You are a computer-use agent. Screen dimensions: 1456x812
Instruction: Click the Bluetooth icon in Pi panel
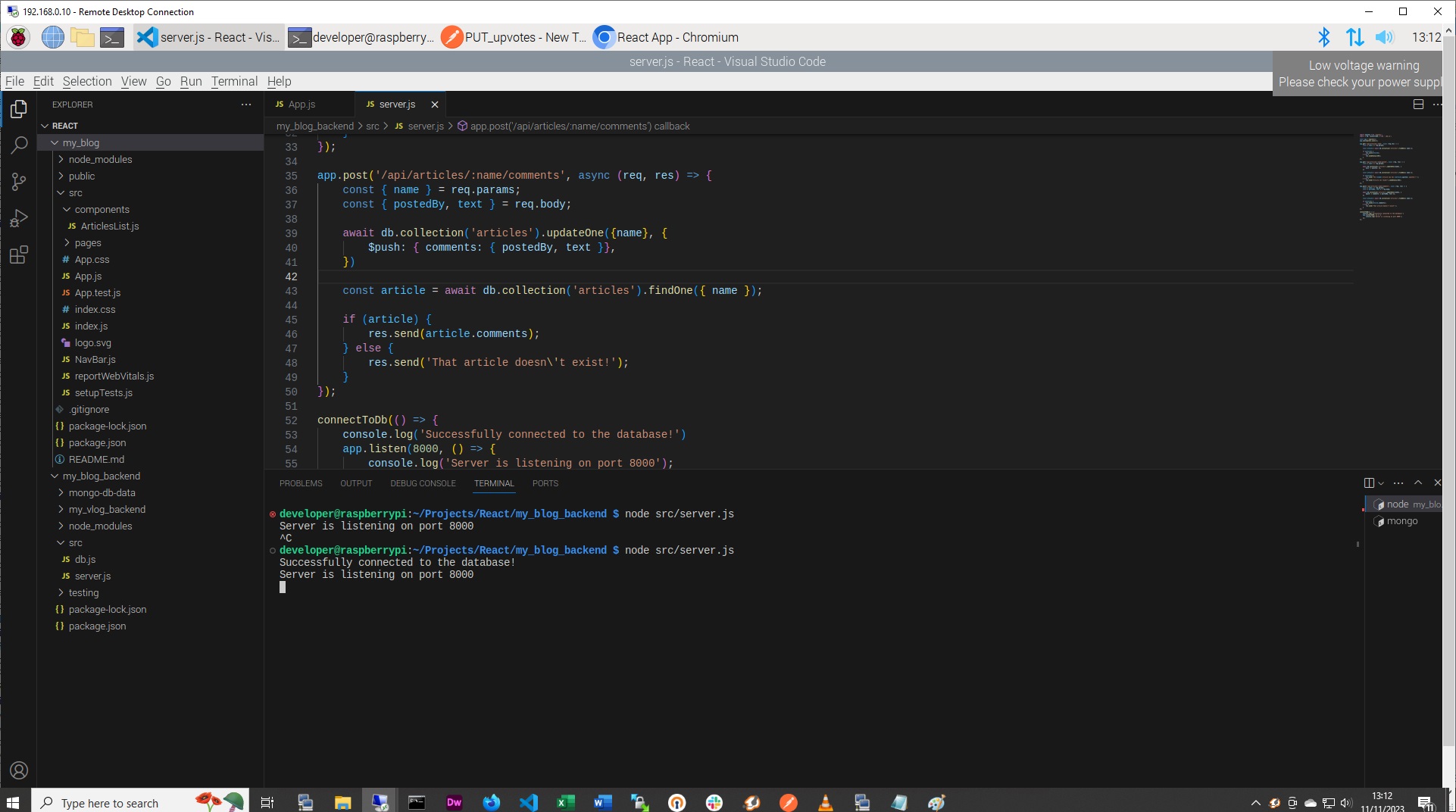(1323, 37)
